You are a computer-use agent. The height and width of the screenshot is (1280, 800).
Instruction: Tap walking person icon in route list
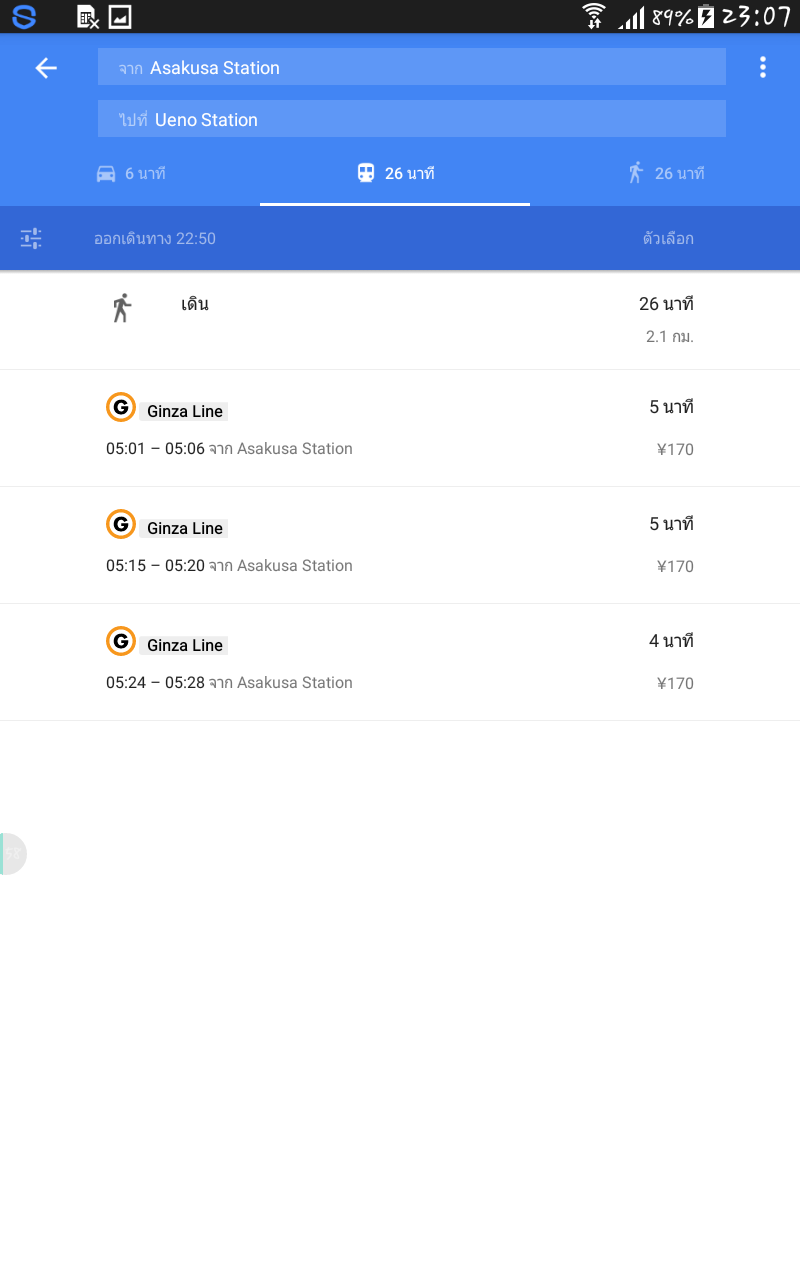point(121,307)
